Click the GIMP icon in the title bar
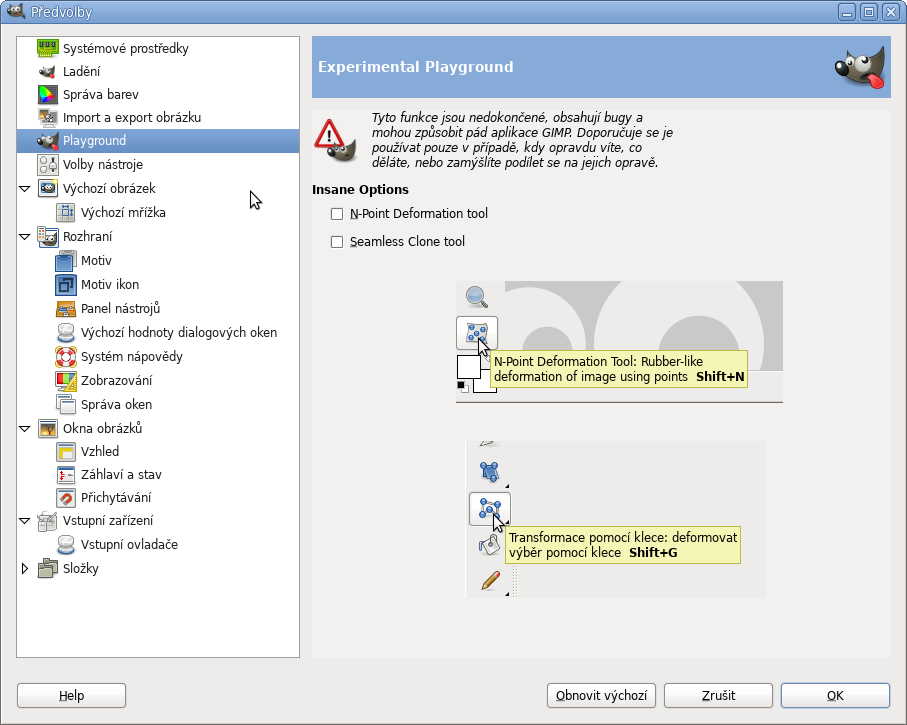 [x=16, y=11]
